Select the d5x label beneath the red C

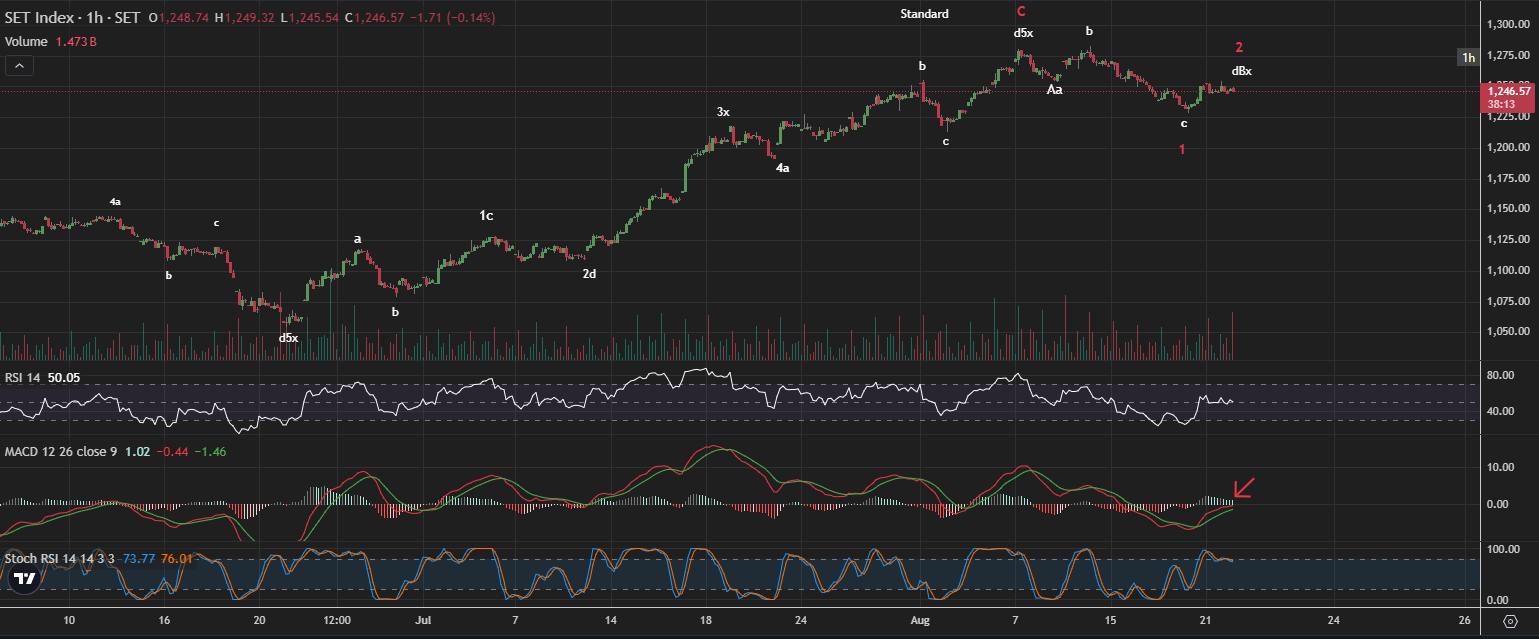(1023, 33)
